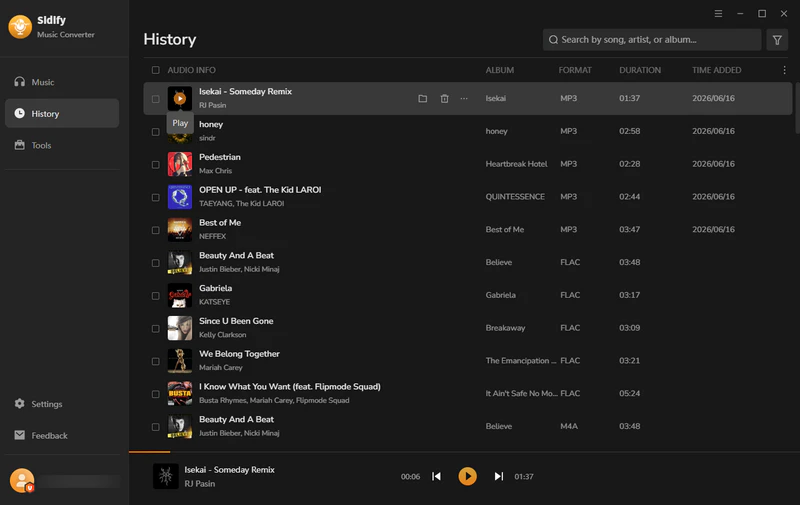
Task: Check the Since U Been Gone checkbox
Action: 156,329
